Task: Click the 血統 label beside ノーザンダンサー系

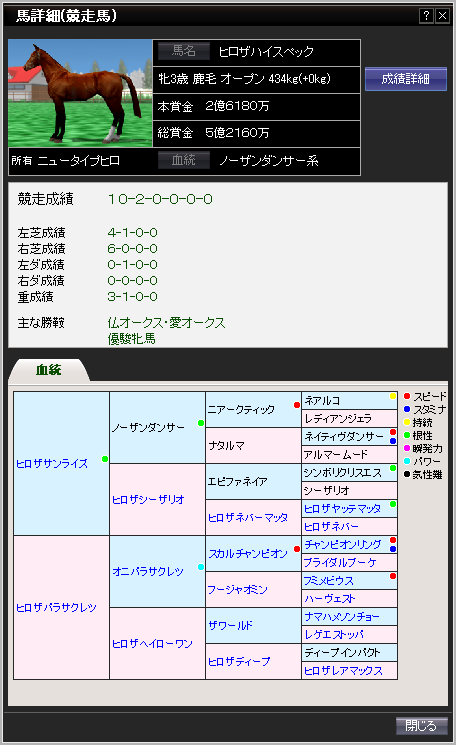Action: tap(184, 160)
